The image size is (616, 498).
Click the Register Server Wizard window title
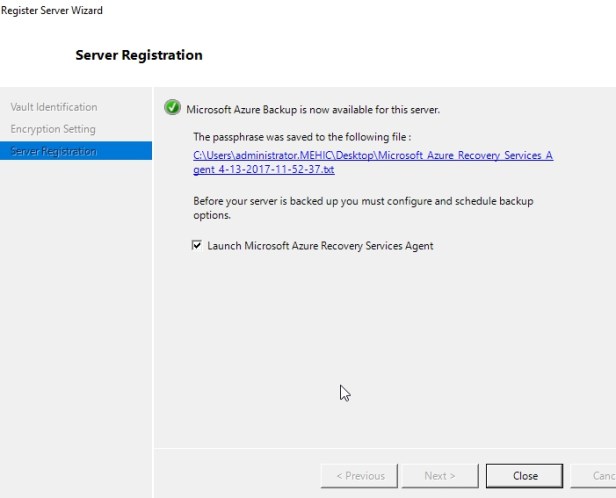tap(51, 10)
